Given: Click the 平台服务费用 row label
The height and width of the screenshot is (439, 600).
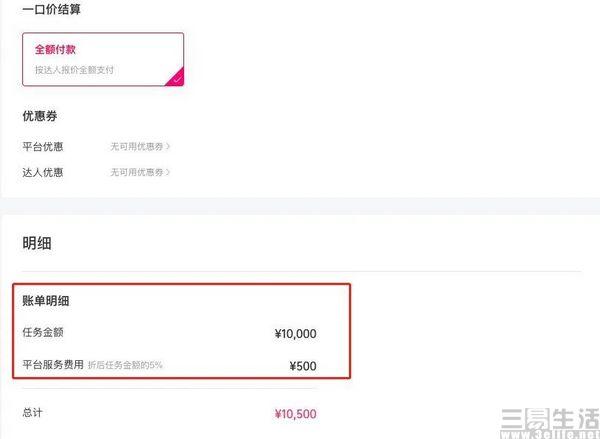Looking at the screenshot, I should [x=52, y=365].
